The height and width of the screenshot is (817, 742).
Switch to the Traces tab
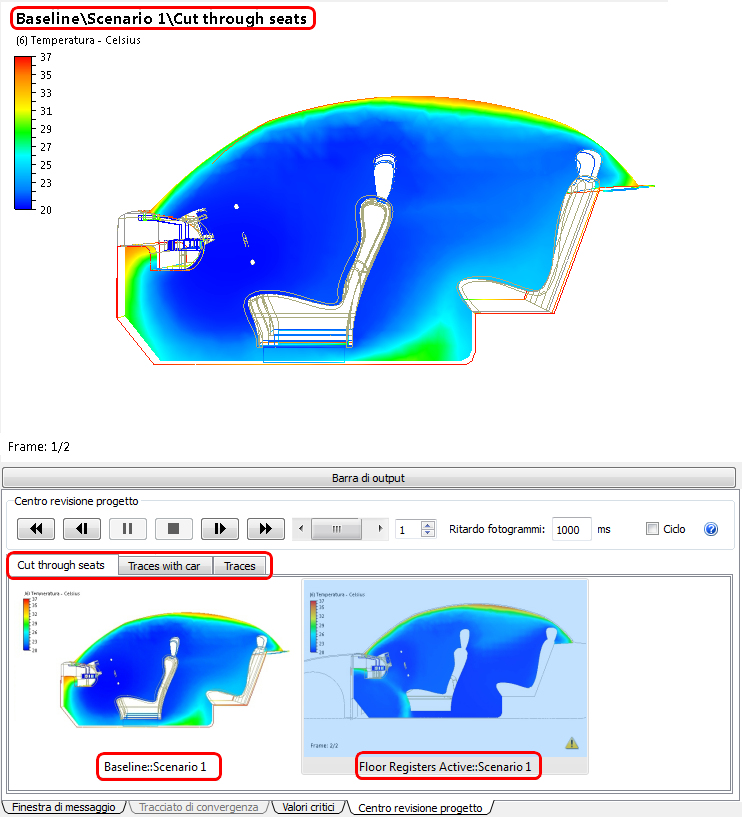click(x=240, y=566)
